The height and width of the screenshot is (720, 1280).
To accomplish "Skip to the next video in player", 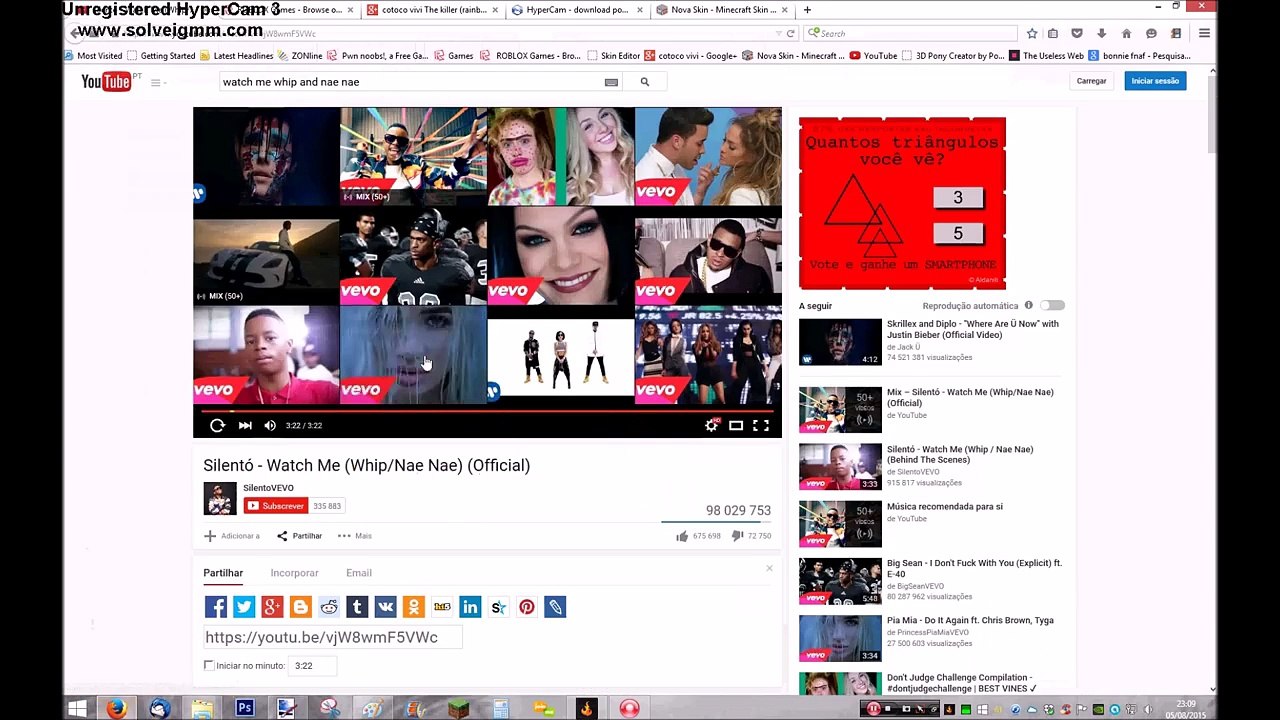I will [x=245, y=425].
